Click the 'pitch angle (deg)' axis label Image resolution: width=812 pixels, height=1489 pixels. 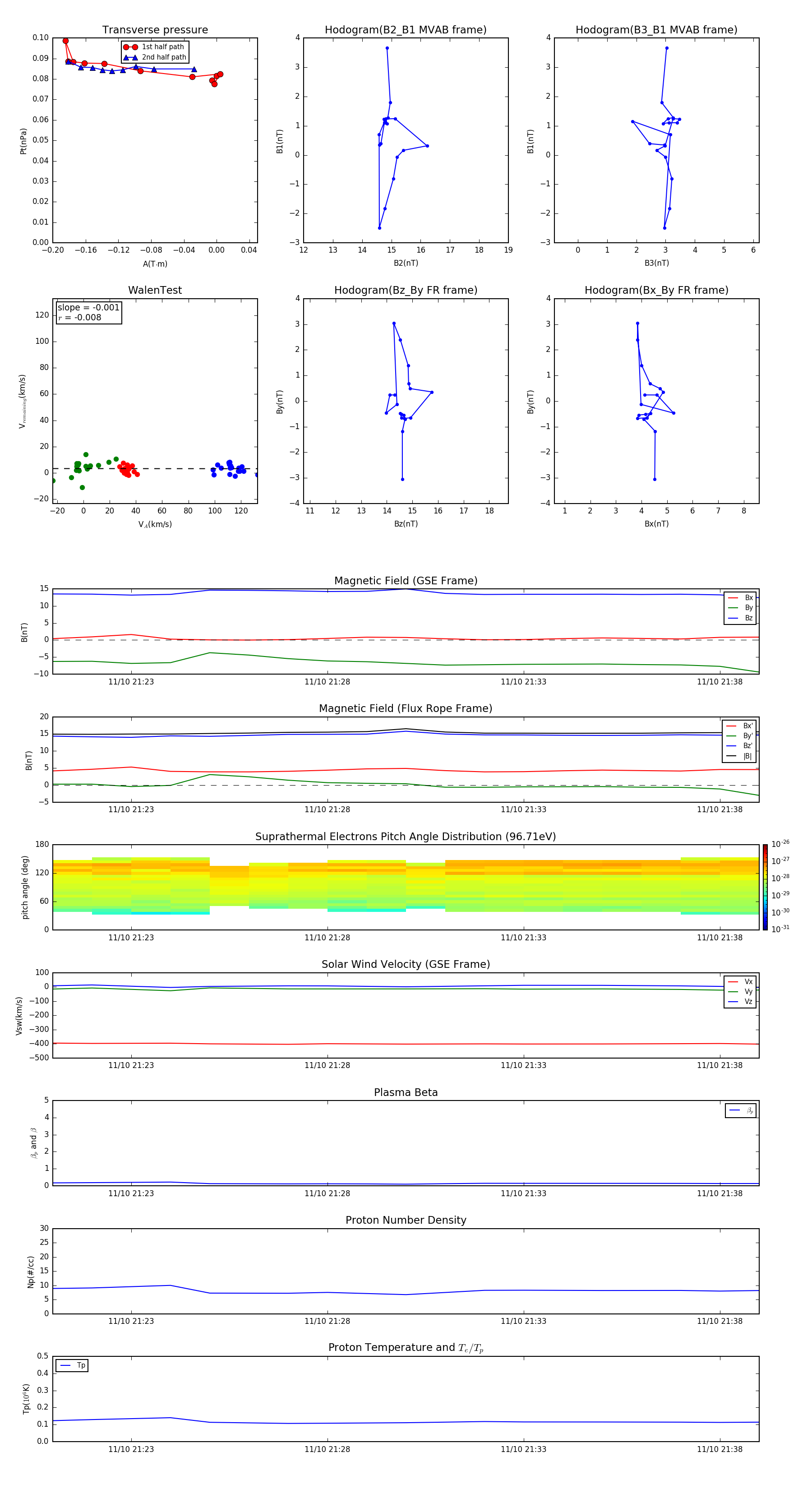point(25,887)
